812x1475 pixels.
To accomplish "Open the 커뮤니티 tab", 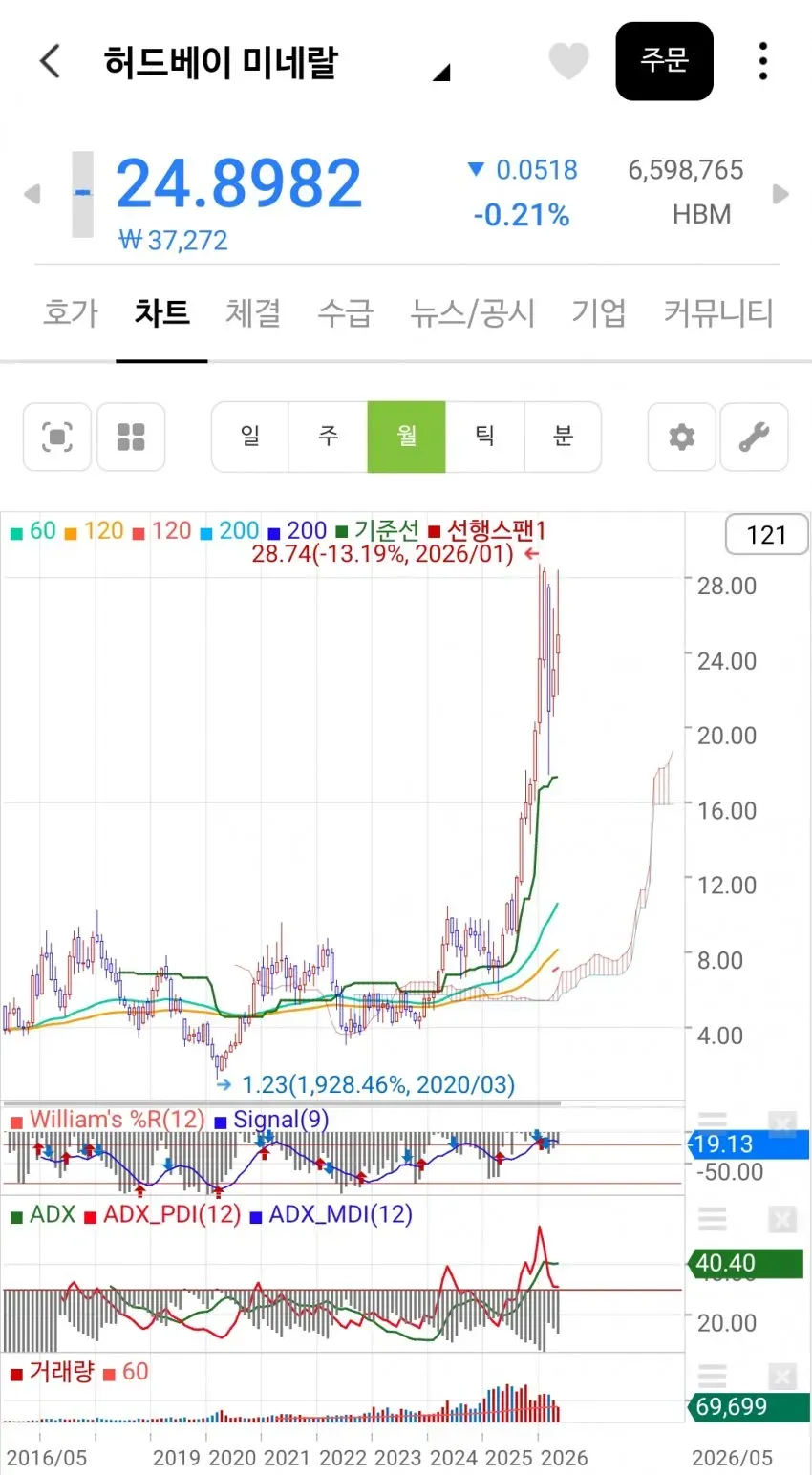I will (718, 313).
